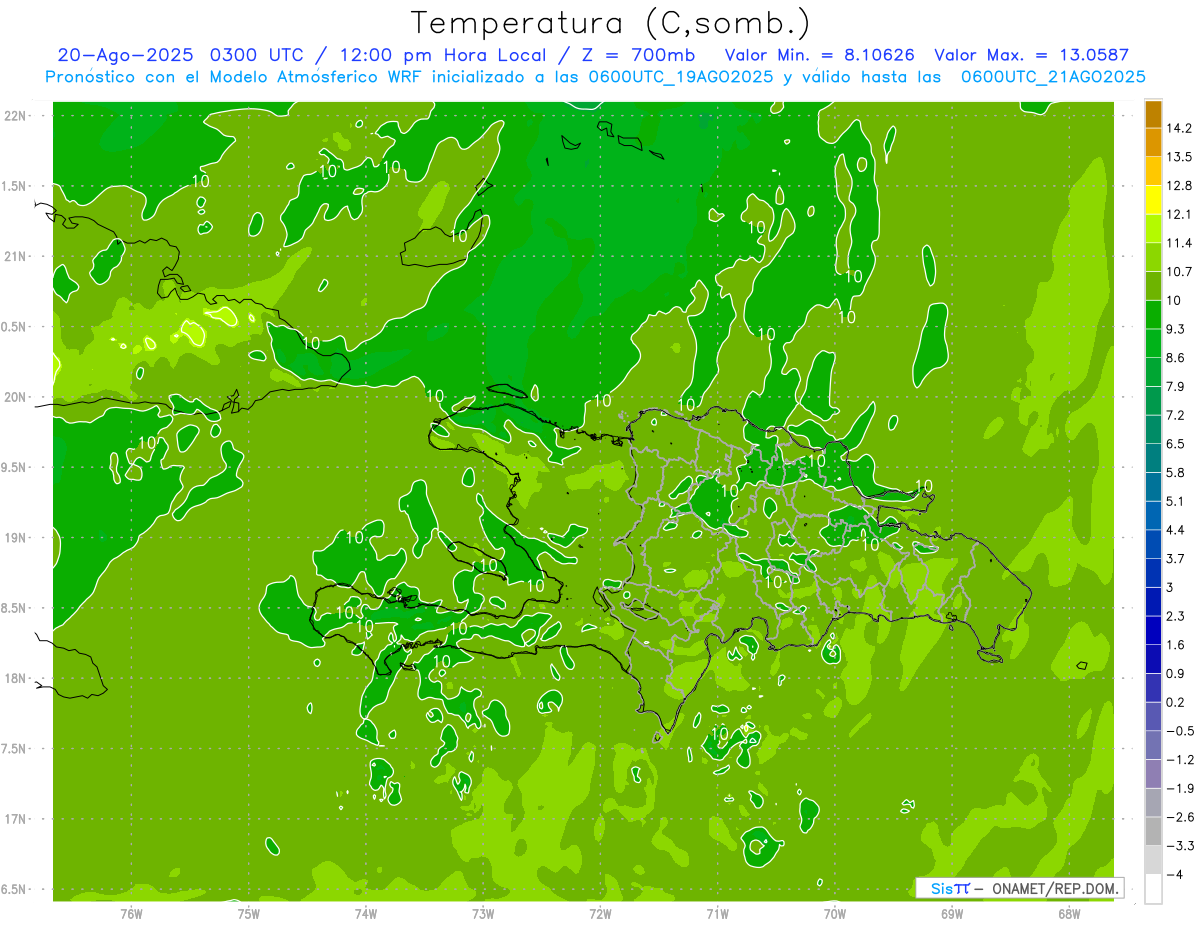Click the 19N latitude axis label
This screenshot has height=927, width=1200.
pos(17,538)
